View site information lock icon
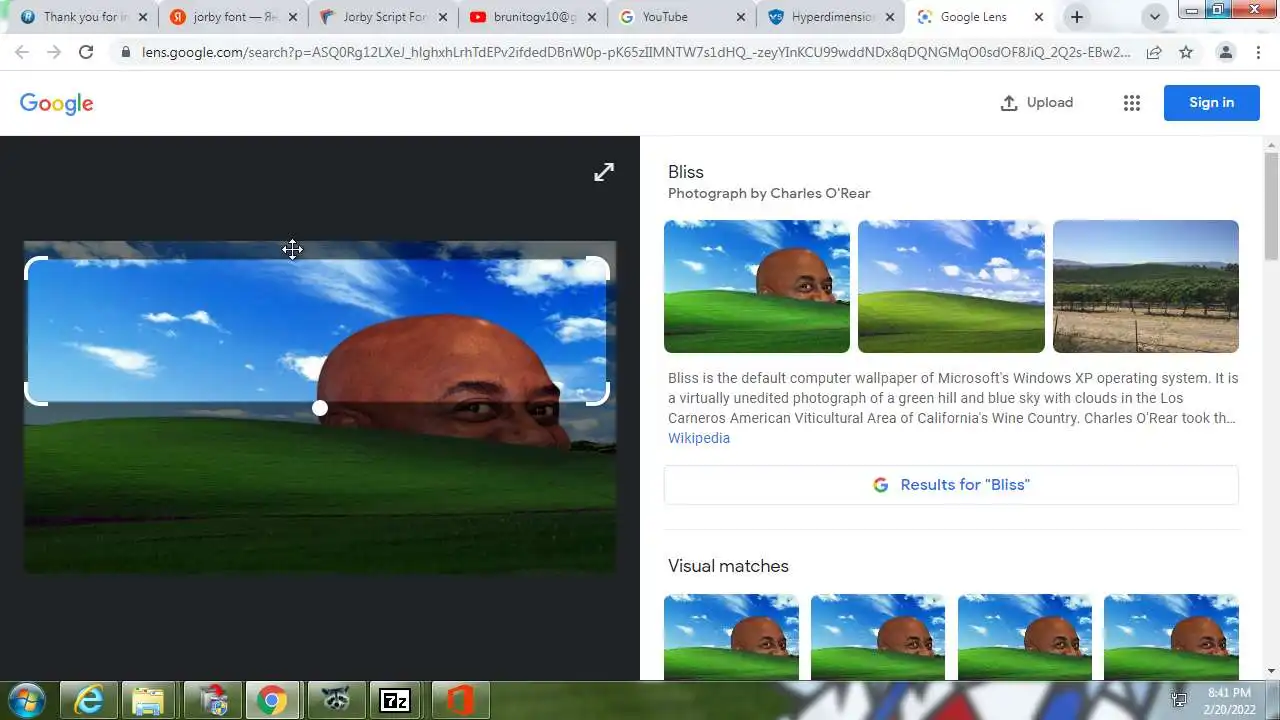The image size is (1280, 720). [x=125, y=52]
